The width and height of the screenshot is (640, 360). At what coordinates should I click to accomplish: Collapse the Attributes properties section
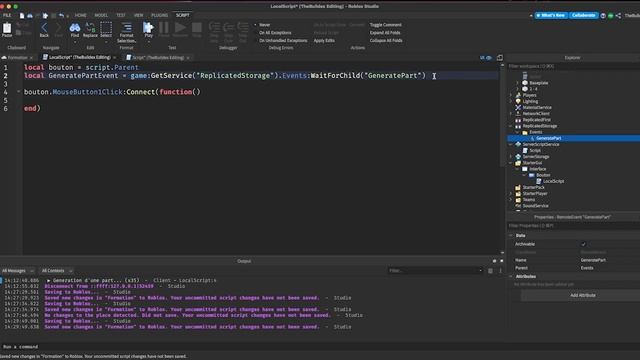pyautogui.click(x=511, y=276)
